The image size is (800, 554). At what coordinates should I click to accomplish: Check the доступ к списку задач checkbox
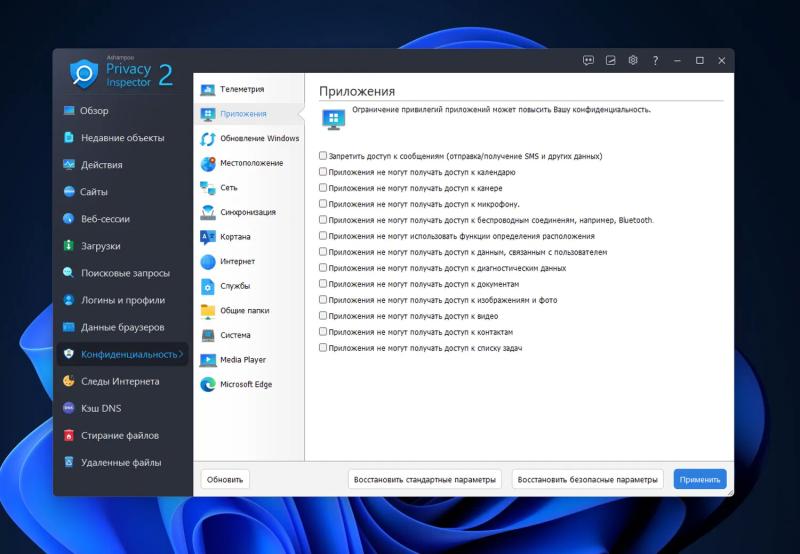[322, 347]
